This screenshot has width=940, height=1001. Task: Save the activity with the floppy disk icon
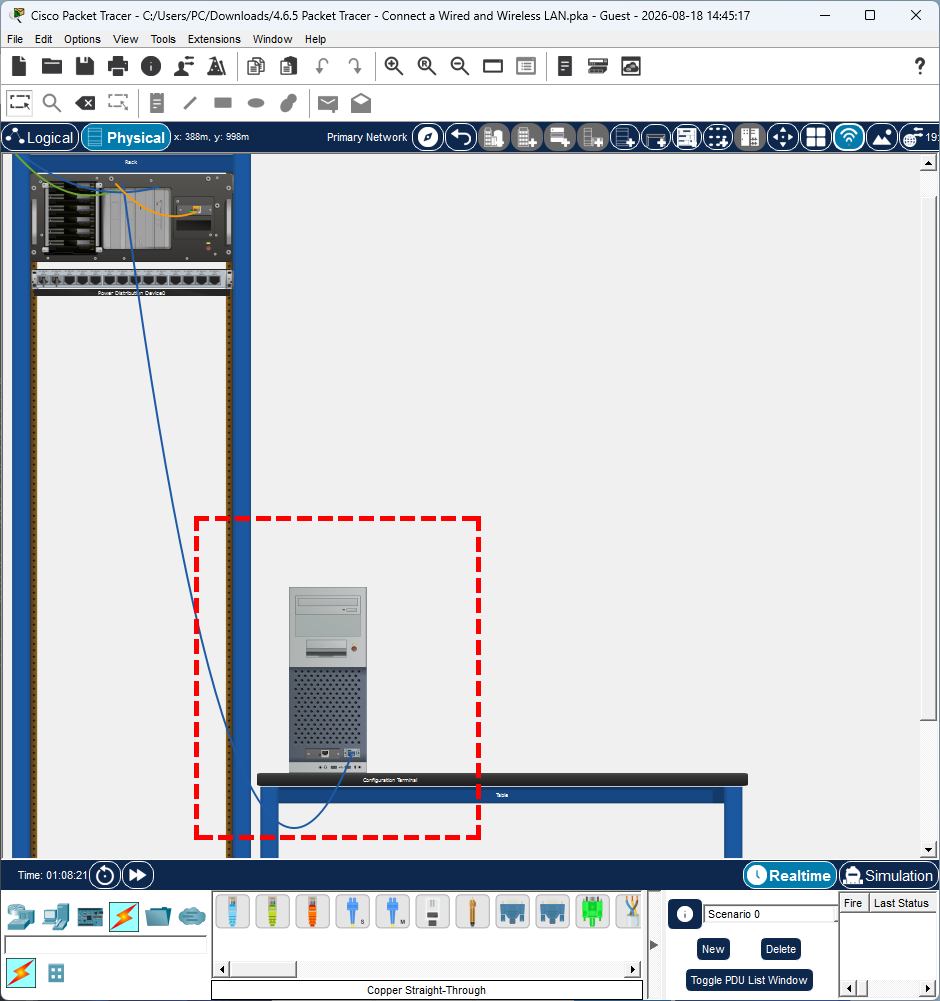(85, 66)
